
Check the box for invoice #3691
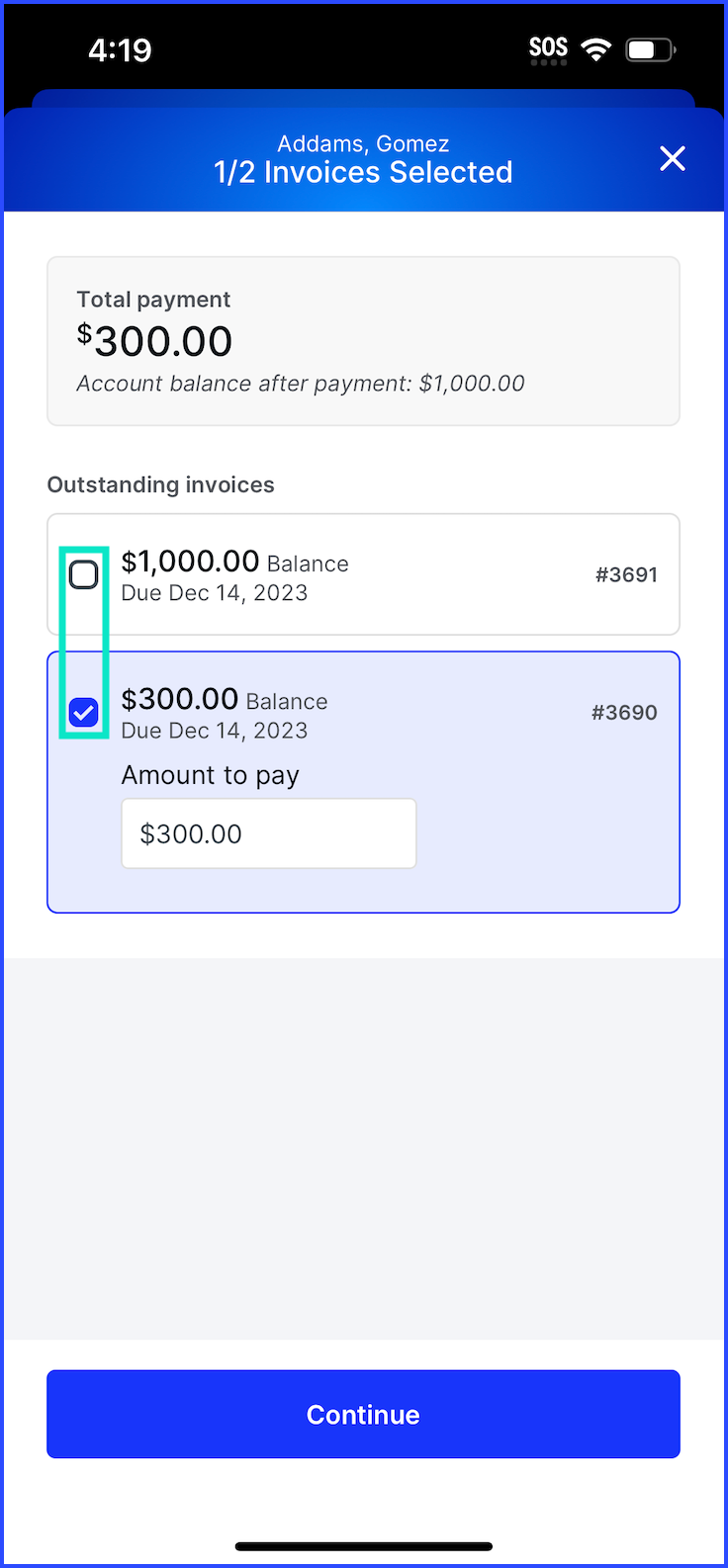84,574
